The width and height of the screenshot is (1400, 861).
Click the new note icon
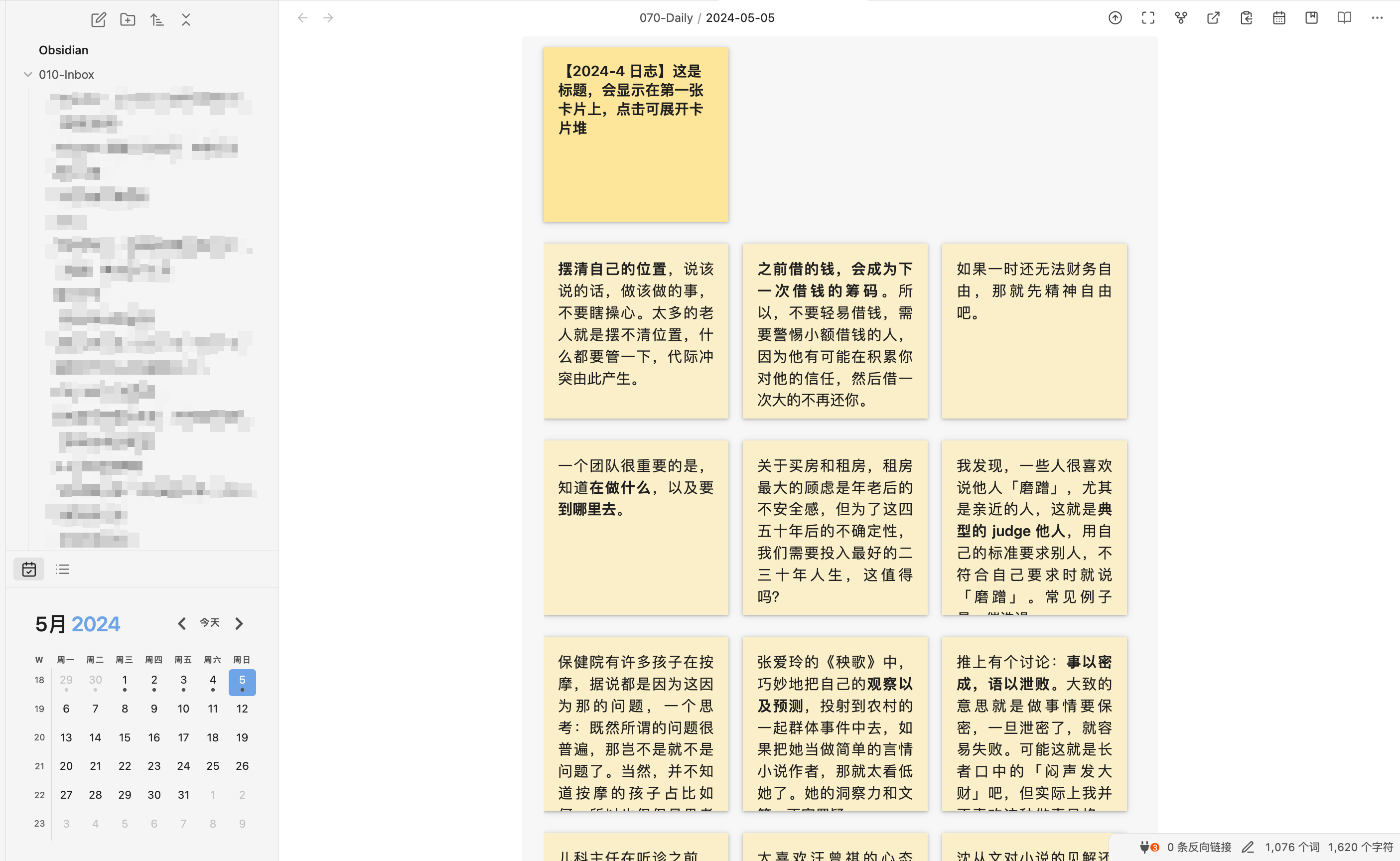(99, 20)
